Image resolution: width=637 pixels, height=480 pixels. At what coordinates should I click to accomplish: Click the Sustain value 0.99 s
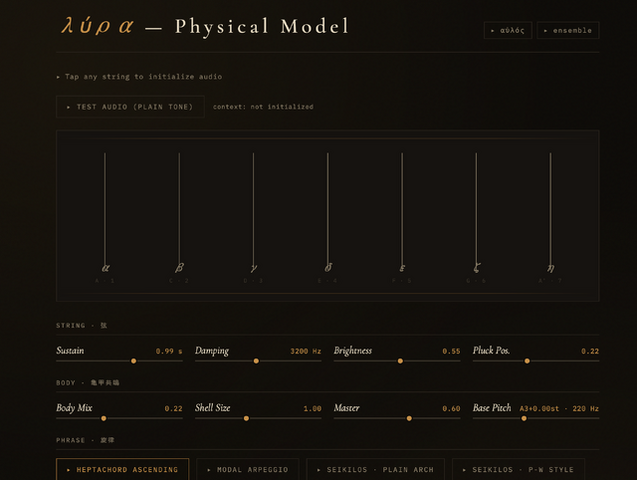tap(169, 351)
